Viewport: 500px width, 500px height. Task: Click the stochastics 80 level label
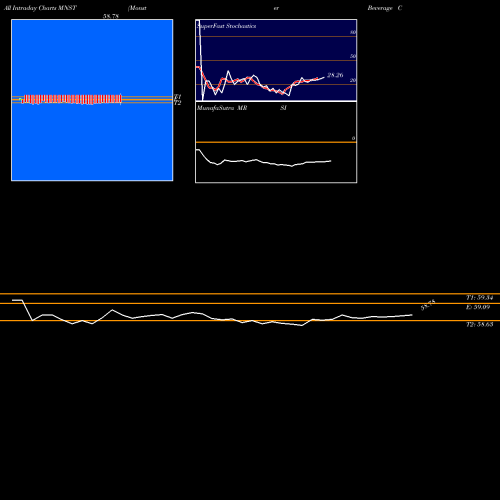(353, 32)
